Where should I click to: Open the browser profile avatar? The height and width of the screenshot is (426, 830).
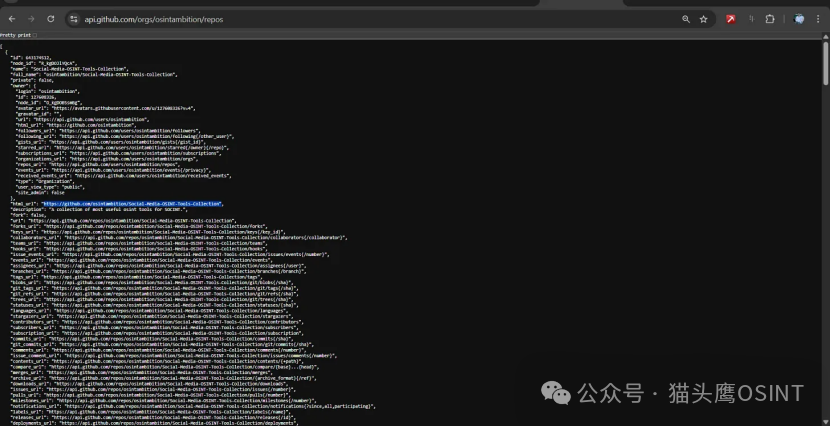coord(799,19)
